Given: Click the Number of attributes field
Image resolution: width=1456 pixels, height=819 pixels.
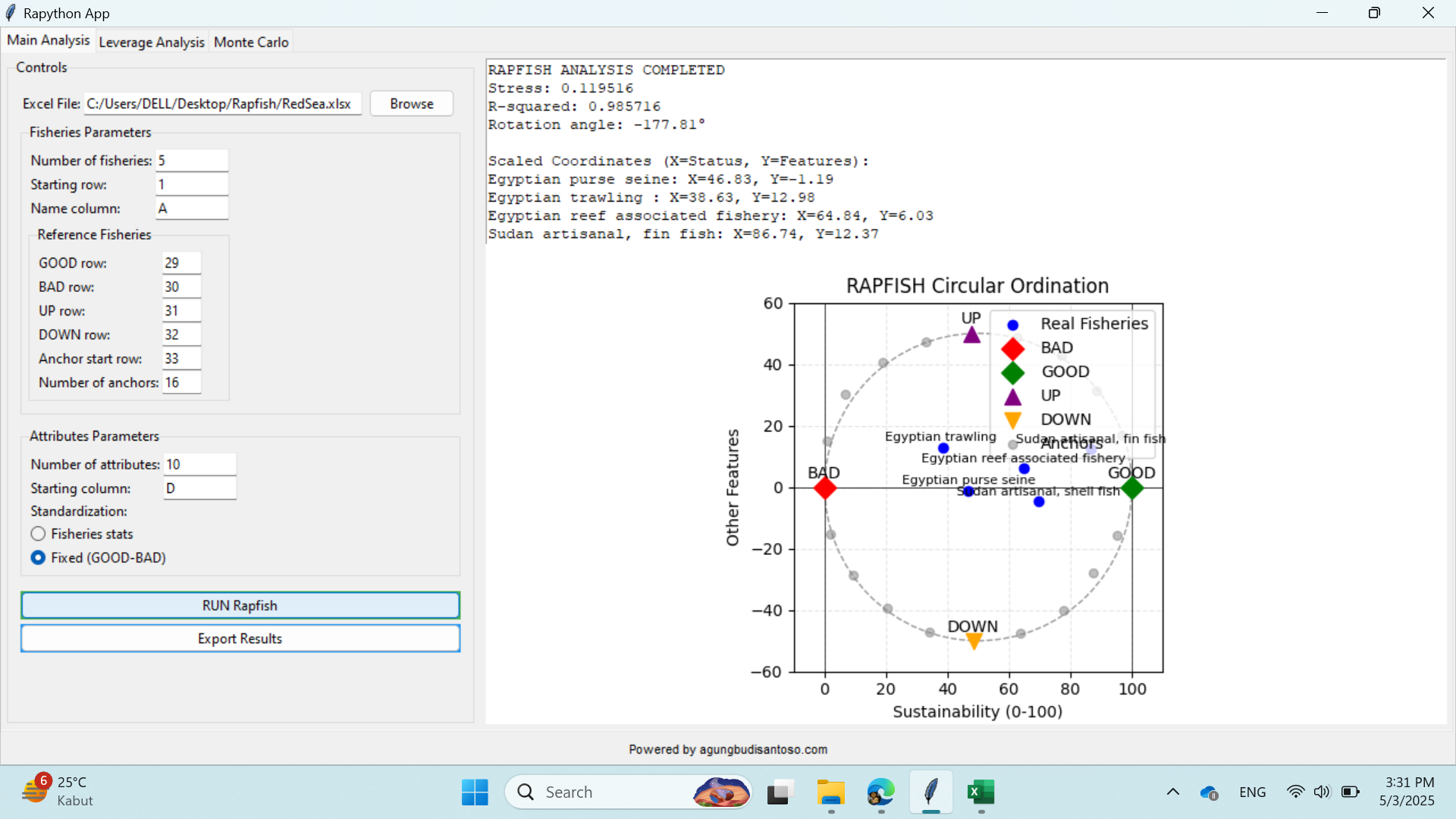Looking at the screenshot, I should (x=200, y=464).
